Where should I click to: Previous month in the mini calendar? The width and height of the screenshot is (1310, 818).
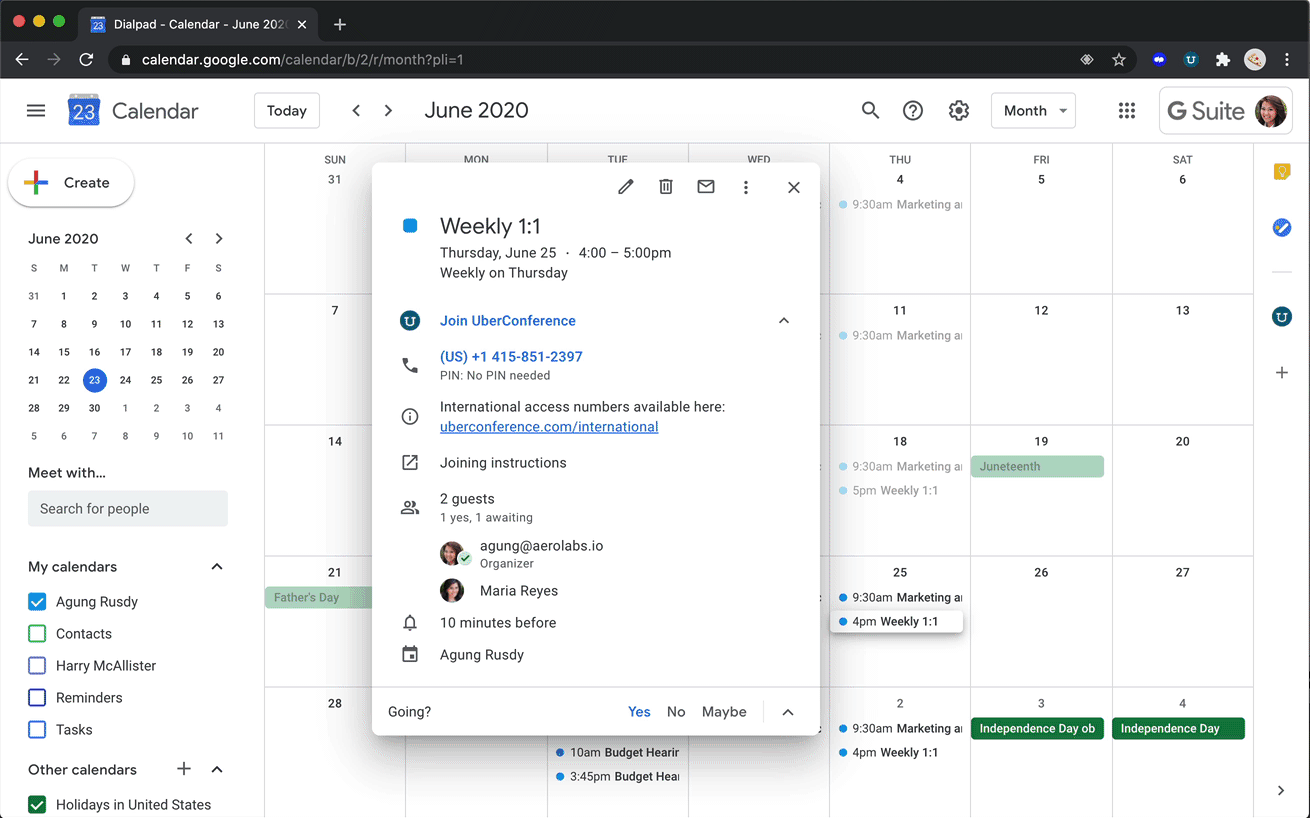[189, 239]
